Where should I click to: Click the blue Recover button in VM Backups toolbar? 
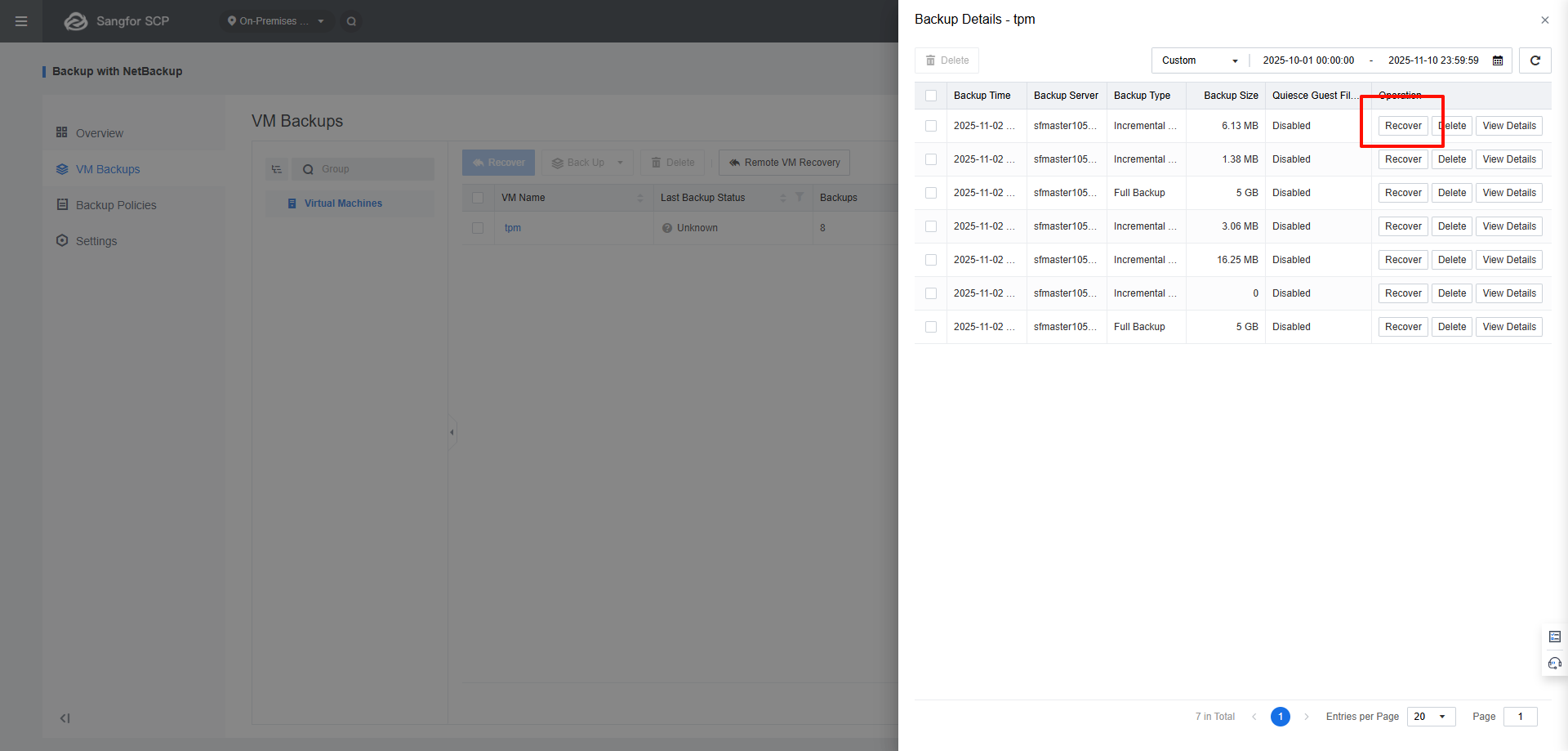(x=498, y=163)
